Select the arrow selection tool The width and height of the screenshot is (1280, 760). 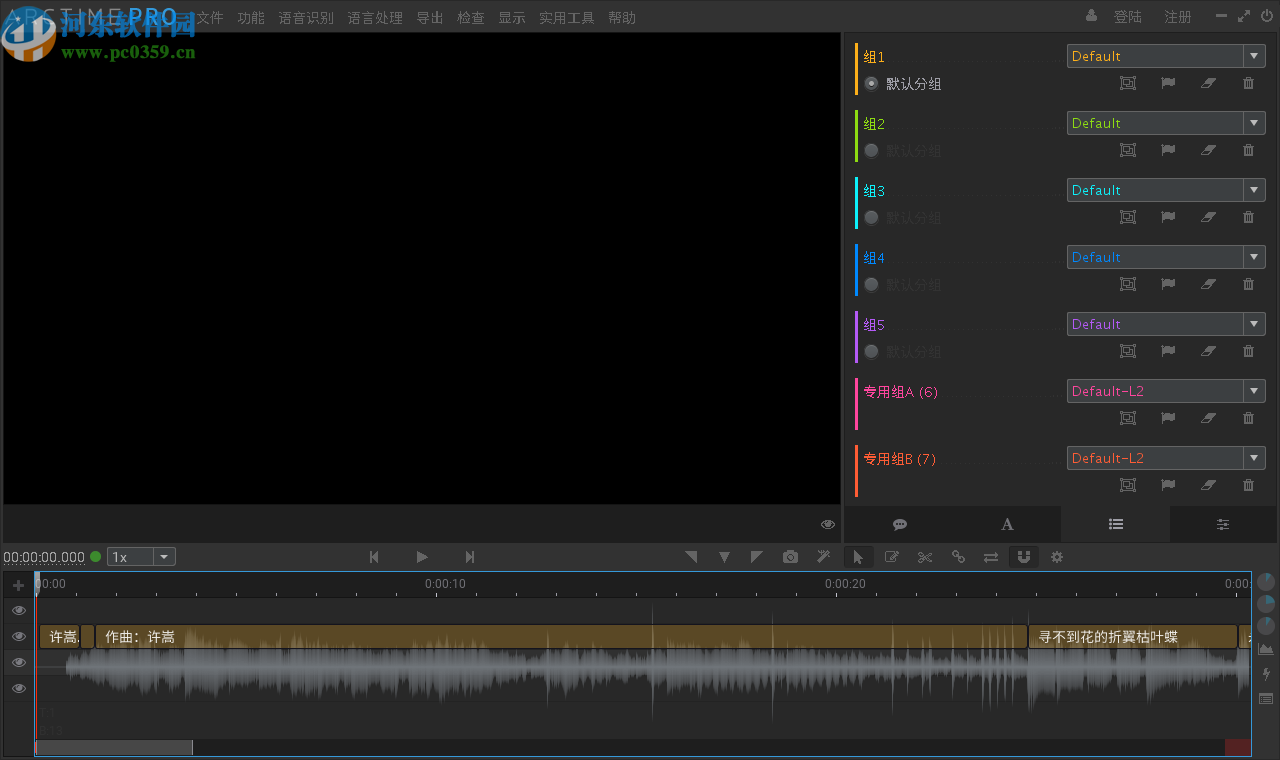click(858, 557)
